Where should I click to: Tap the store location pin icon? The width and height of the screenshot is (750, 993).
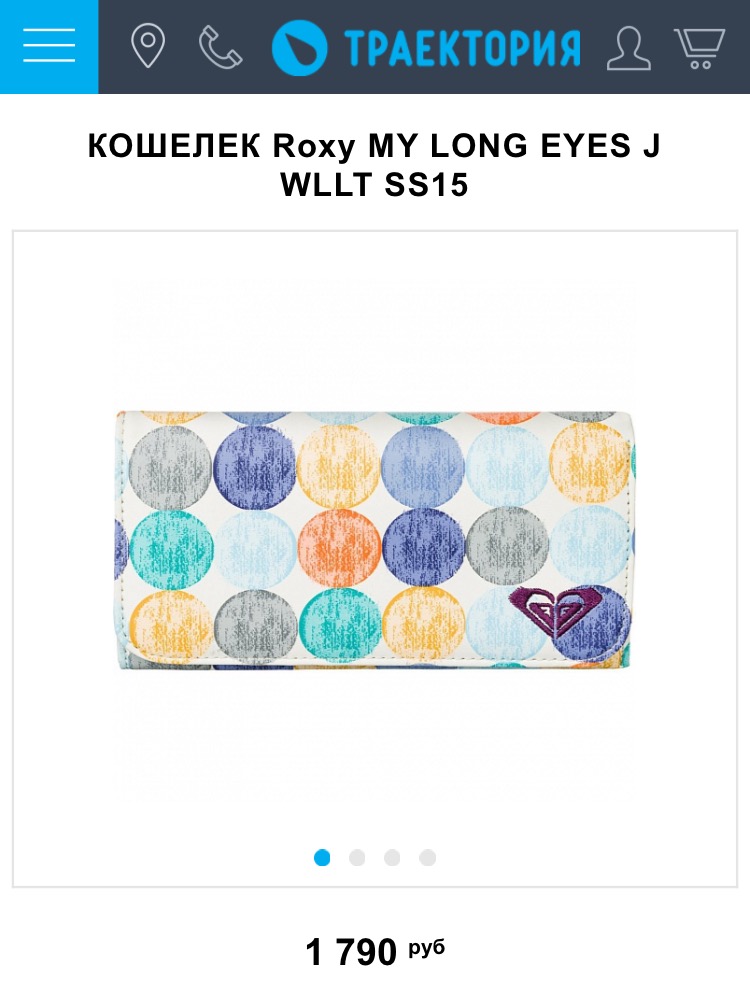tap(148, 47)
